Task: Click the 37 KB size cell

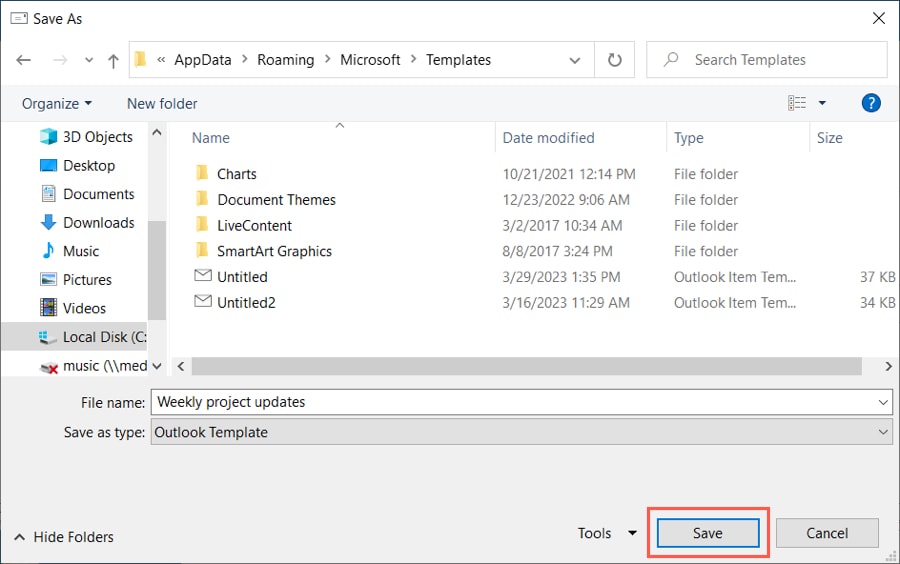Action: coord(877,277)
